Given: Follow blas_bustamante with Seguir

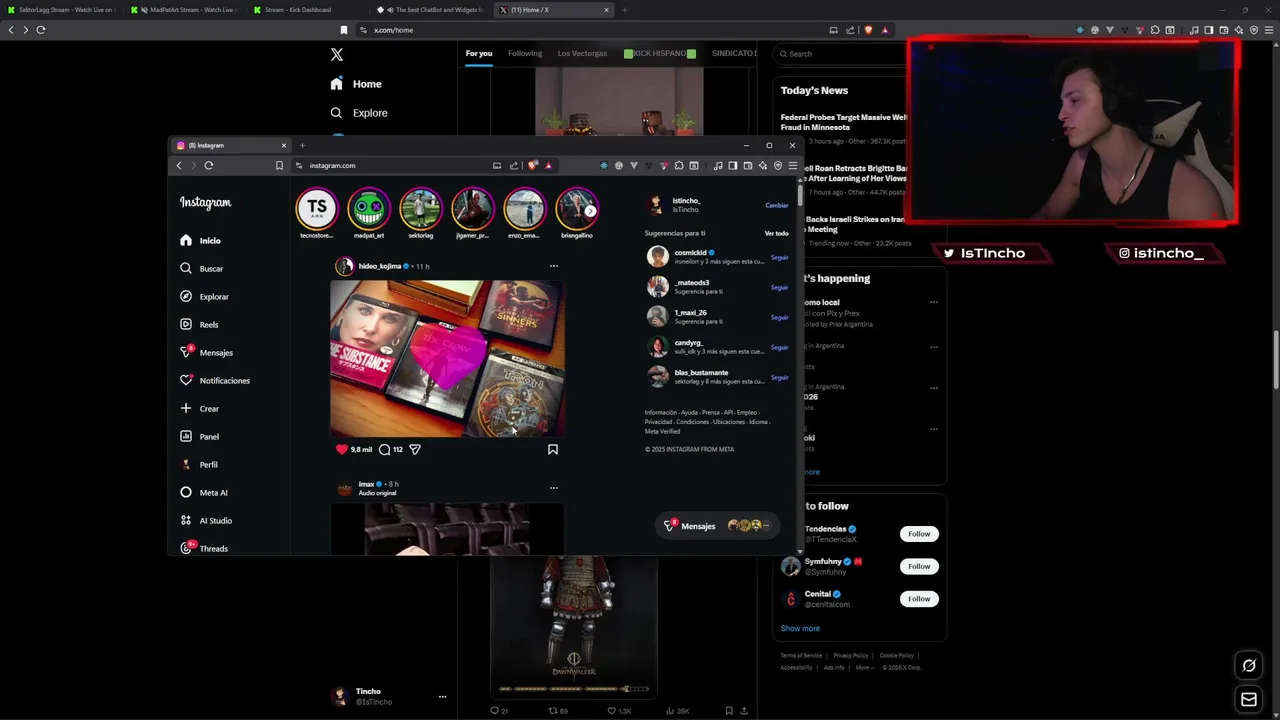Looking at the screenshot, I should 780,377.
